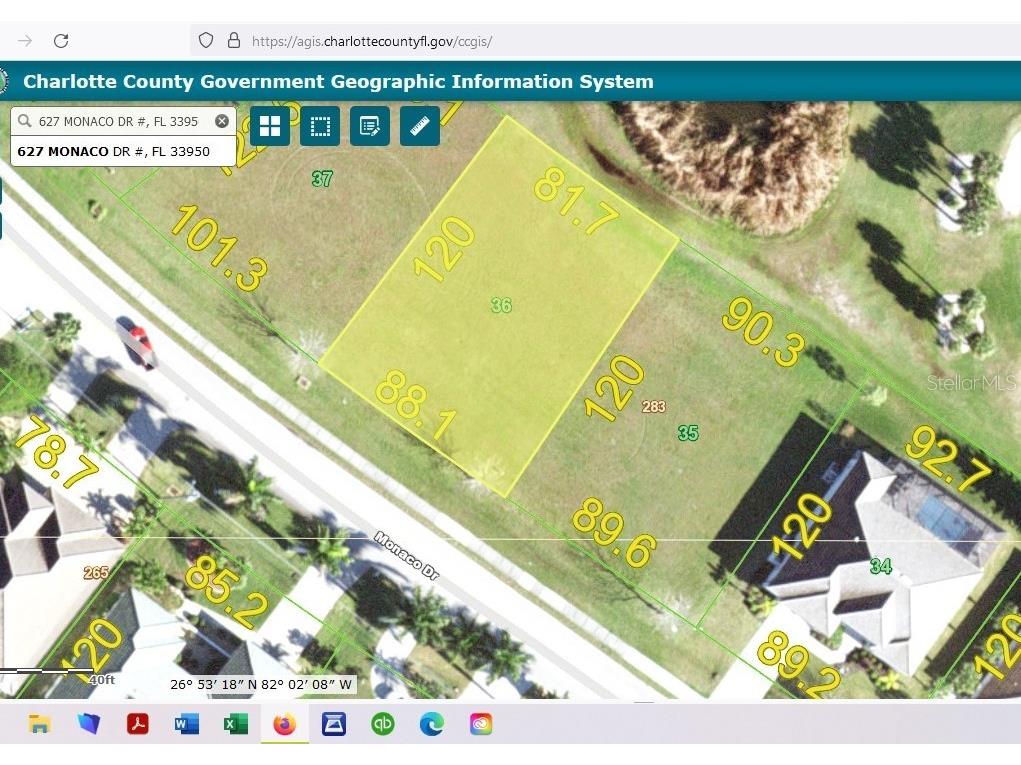Open QuickBooks from the taskbar
The image size is (1021, 765).
[x=382, y=723]
